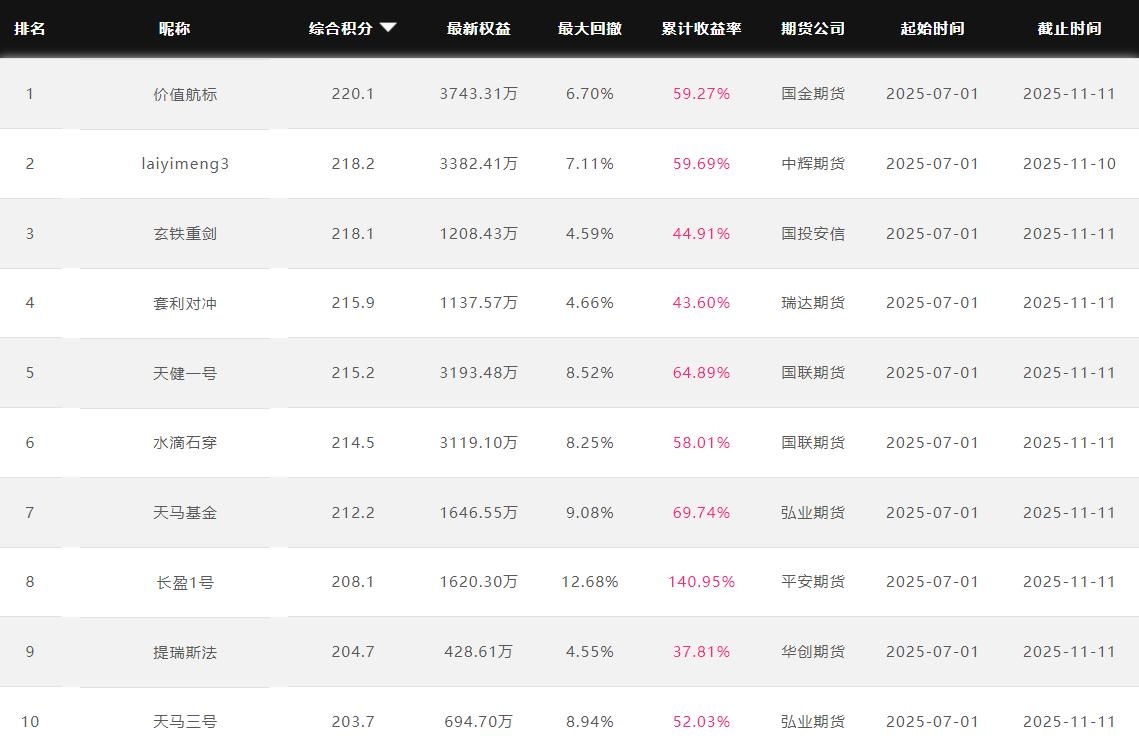The image size is (1139, 756).
Task: Click the 截止时间 column header
Action: (x=1068, y=29)
